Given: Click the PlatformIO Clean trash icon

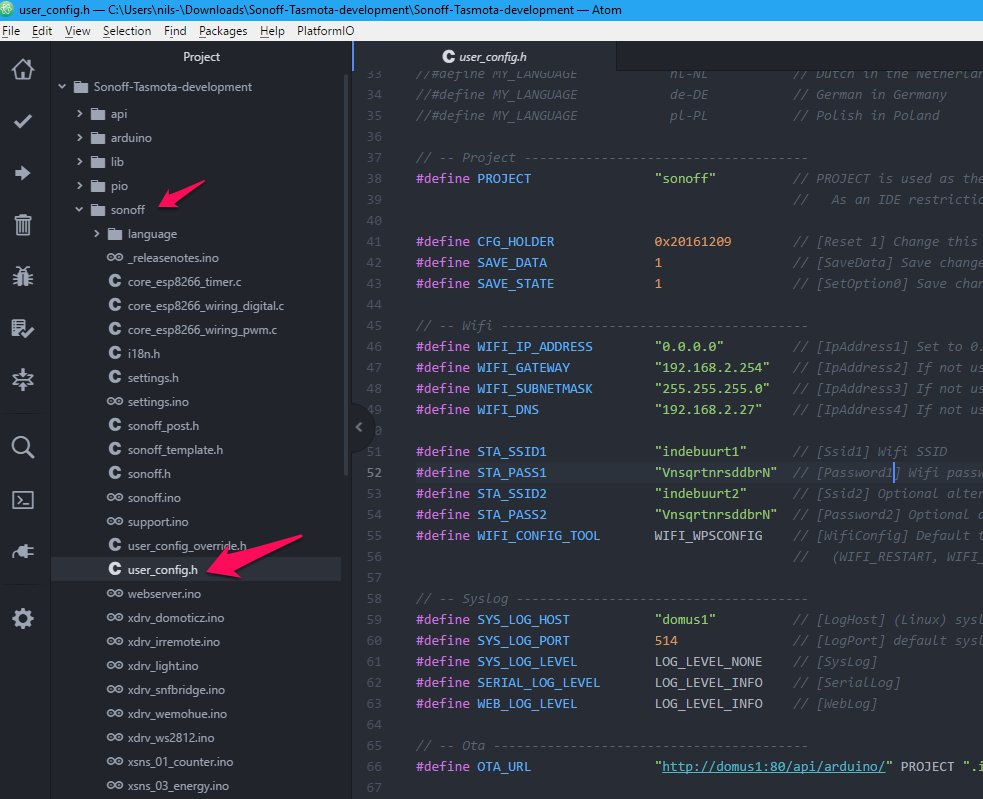Looking at the screenshot, I should click(x=23, y=224).
